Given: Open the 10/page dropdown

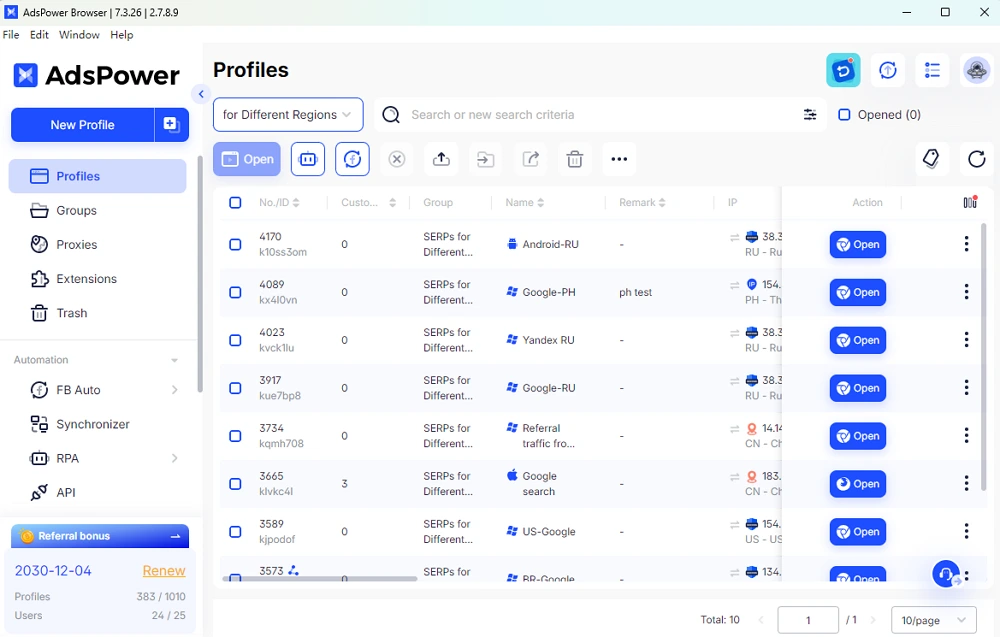Looking at the screenshot, I should point(934,620).
